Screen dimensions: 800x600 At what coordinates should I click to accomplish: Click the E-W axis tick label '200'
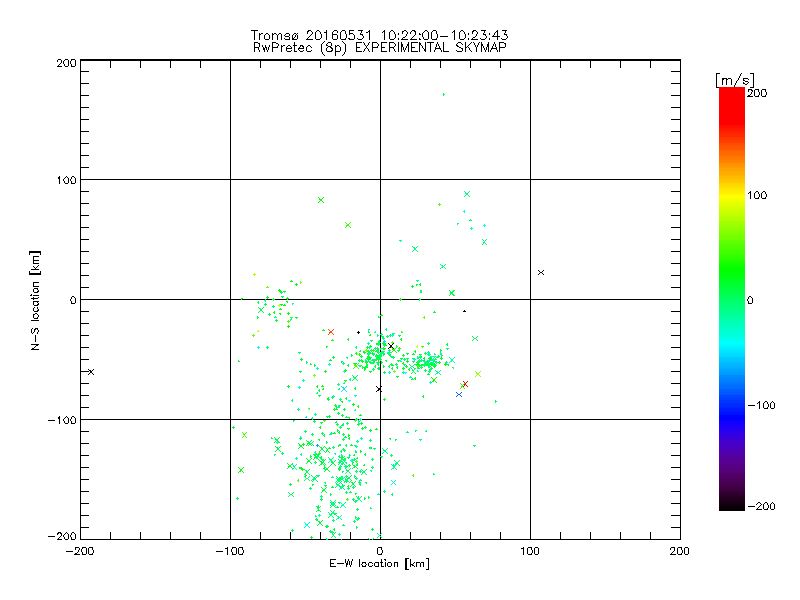[680, 551]
